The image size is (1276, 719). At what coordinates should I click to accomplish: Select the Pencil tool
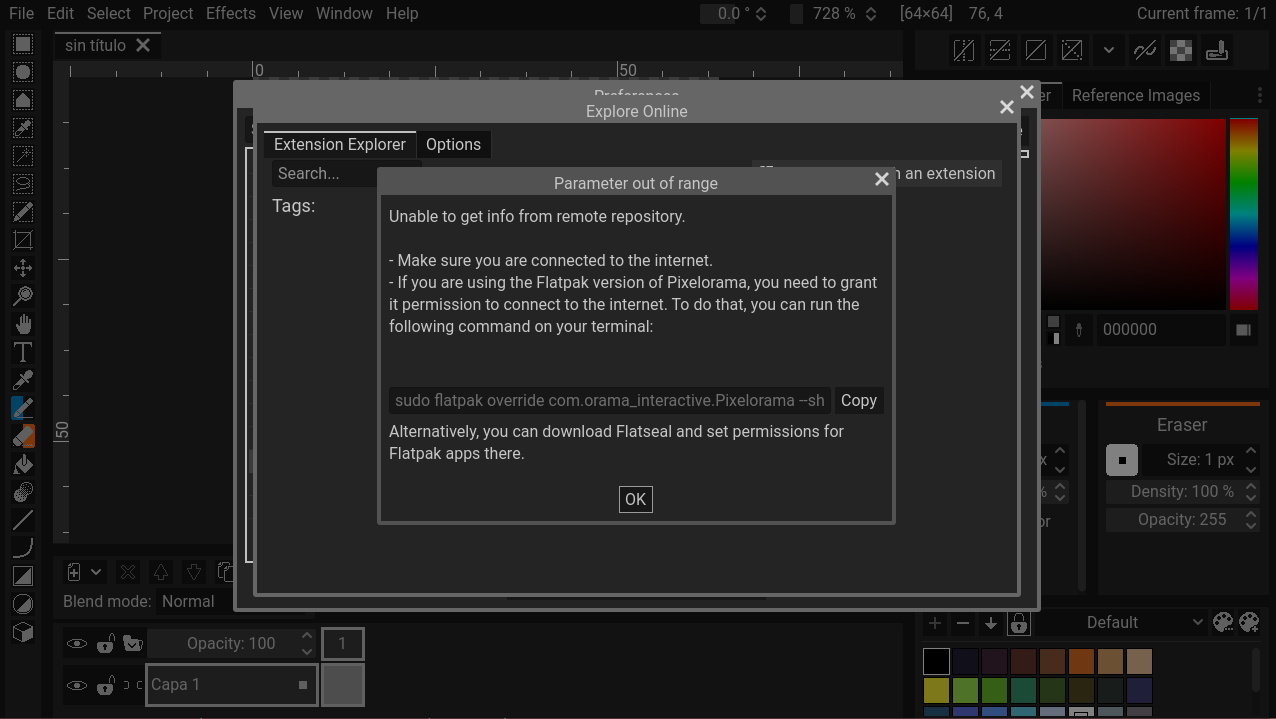pyautogui.click(x=22, y=408)
